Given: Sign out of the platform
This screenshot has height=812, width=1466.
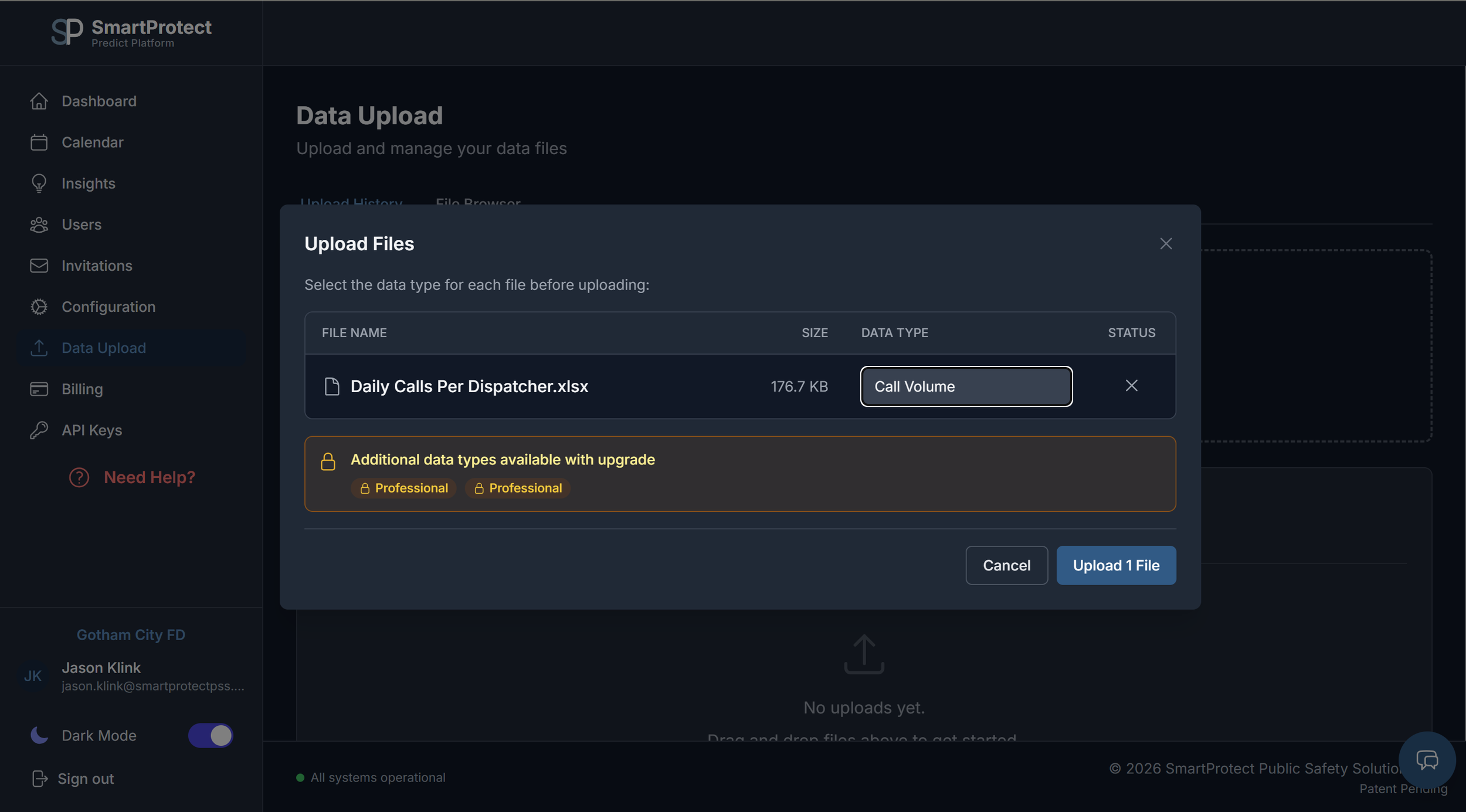Looking at the screenshot, I should click(x=86, y=778).
